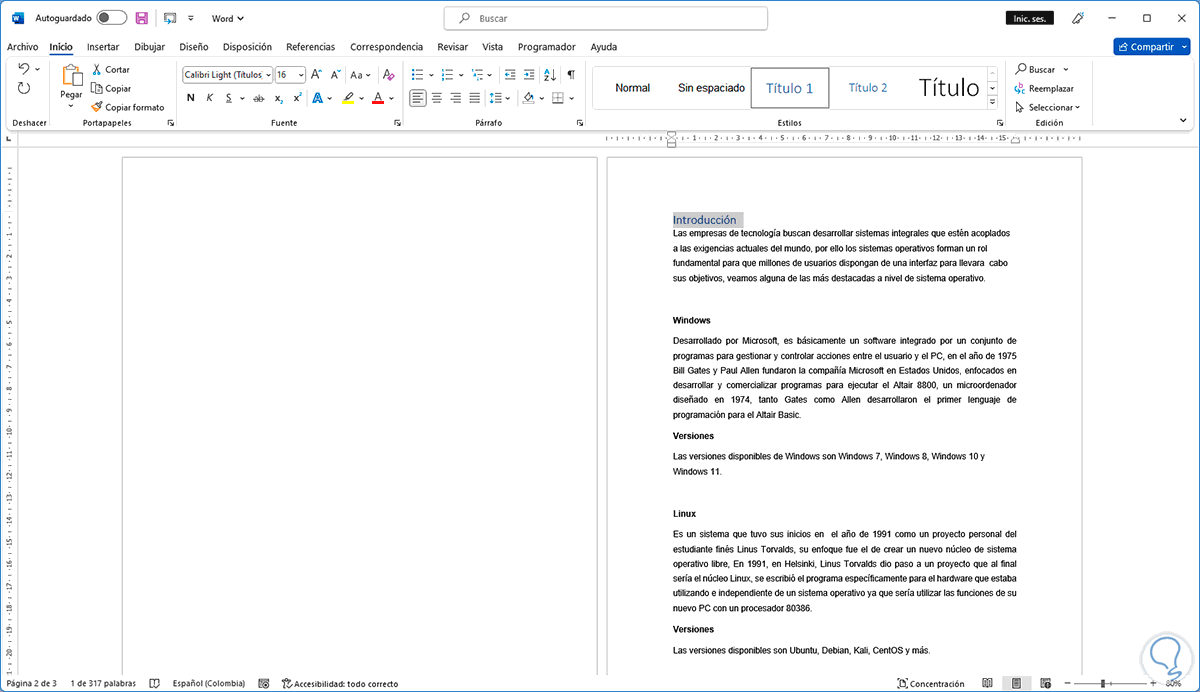This screenshot has width=1200, height=692.
Task: Open the multilevel list dropdown
Action: coord(491,74)
